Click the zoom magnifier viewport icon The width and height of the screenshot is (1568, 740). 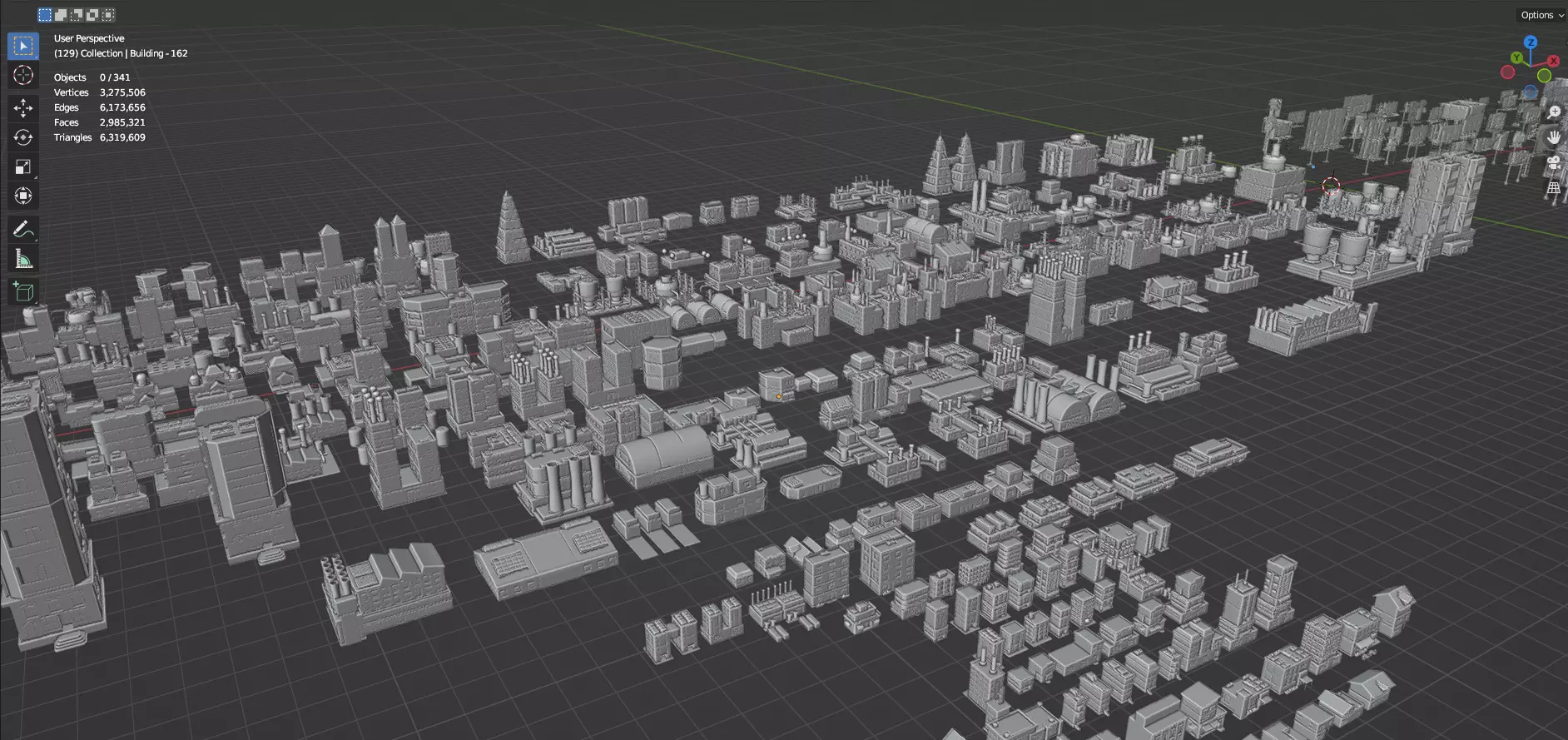tap(1554, 111)
